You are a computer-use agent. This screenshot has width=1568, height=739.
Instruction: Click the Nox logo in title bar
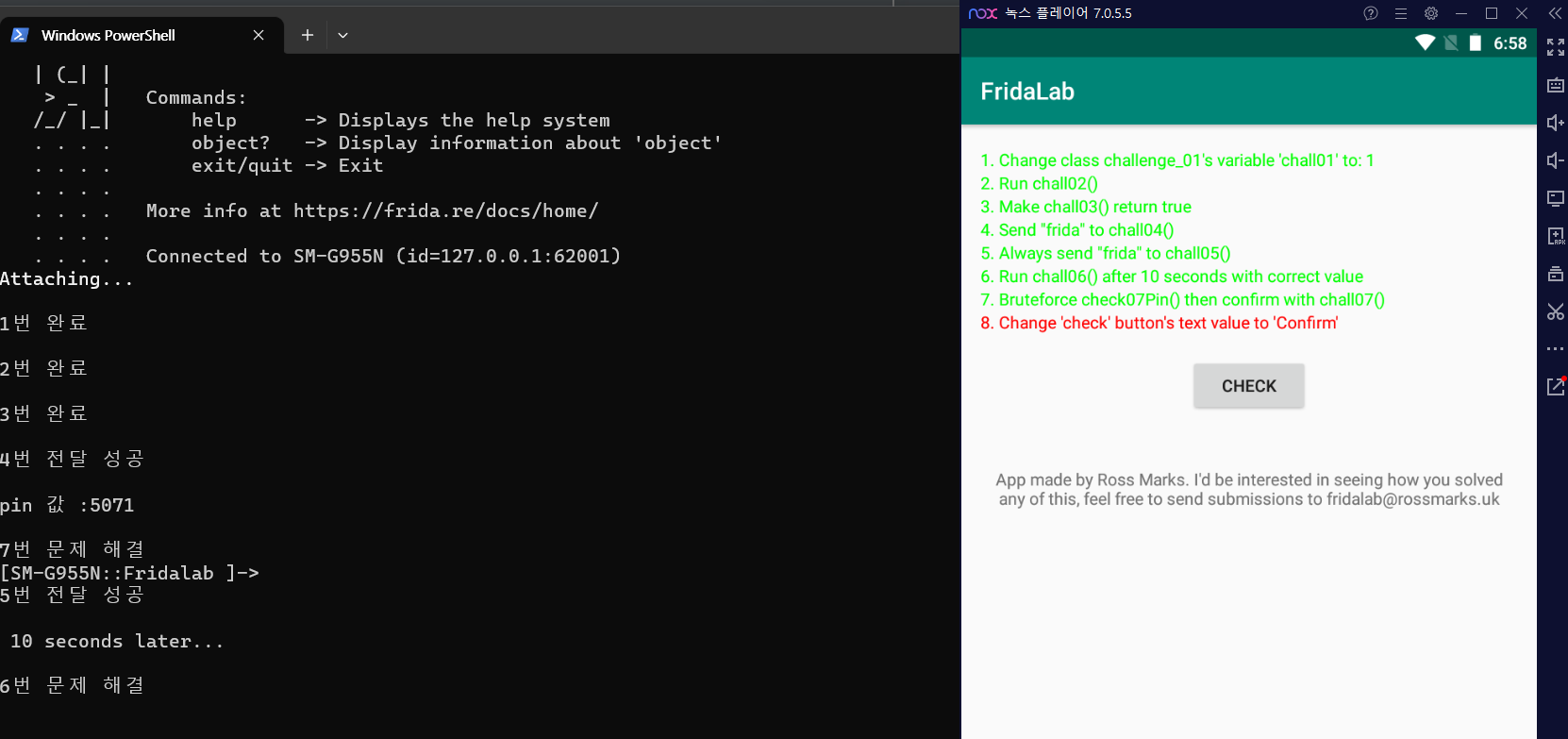pos(983,13)
